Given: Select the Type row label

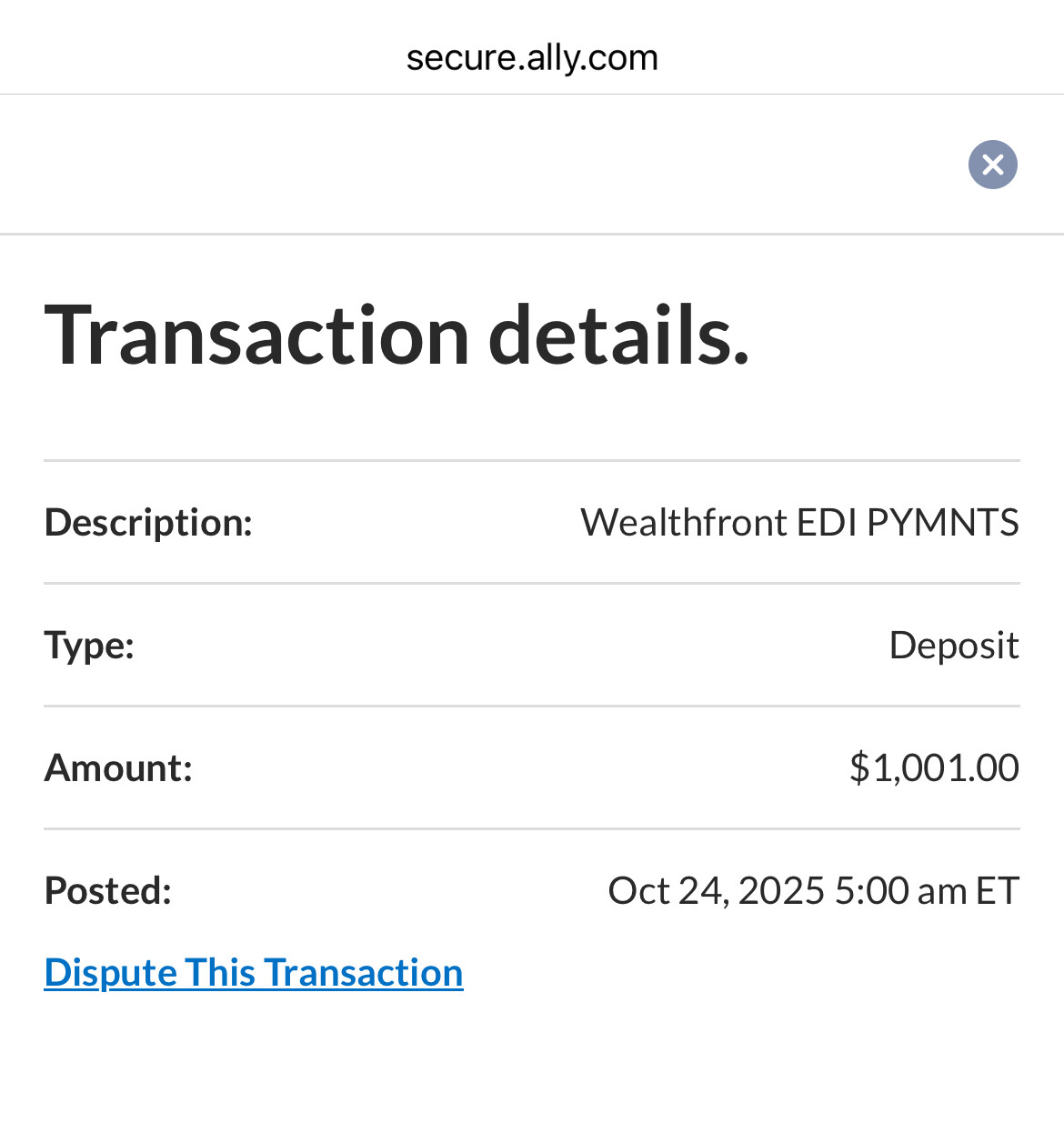Looking at the screenshot, I should coord(88,645).
